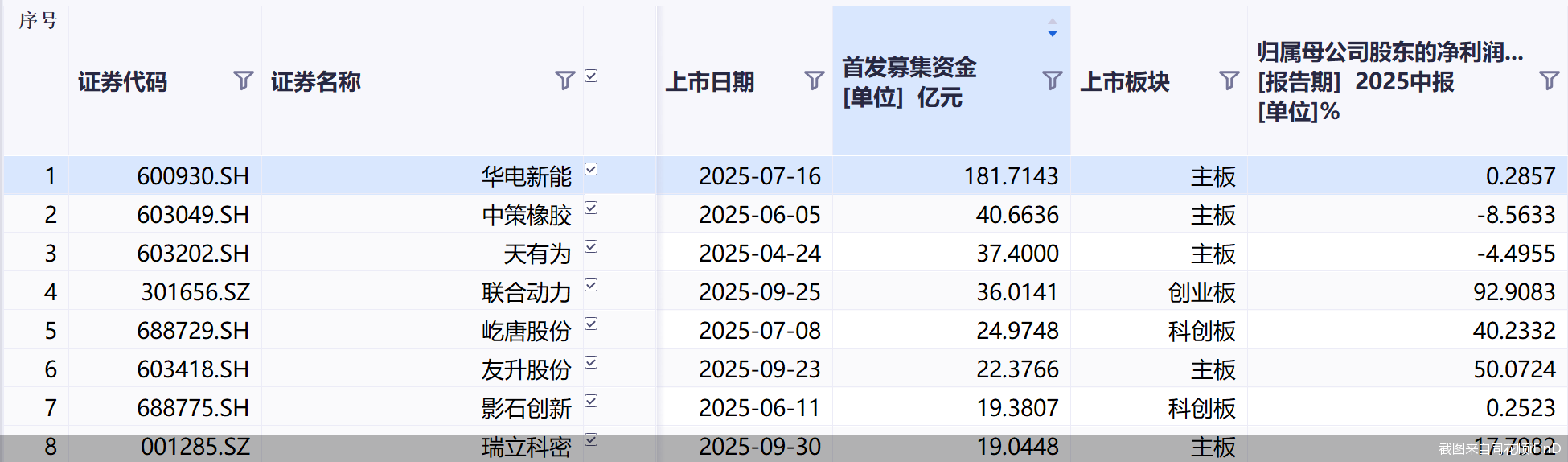Image resolution: width=1568 pixels, height=462 pixels.
Task: Click ascending sort arrow on 首发募集资金
Action: (1052, 22)
